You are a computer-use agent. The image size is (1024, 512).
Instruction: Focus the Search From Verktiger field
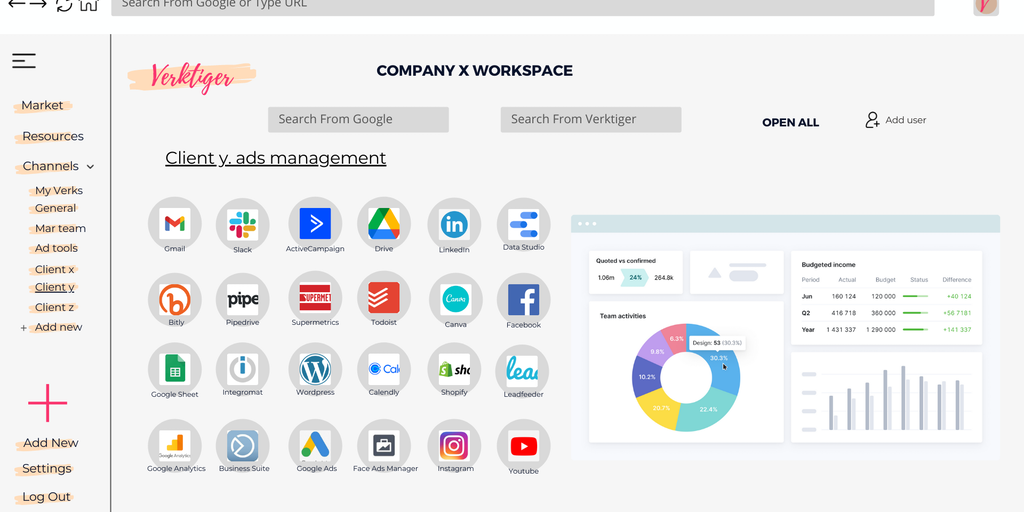pyautogui.click(x=591, y=120)
